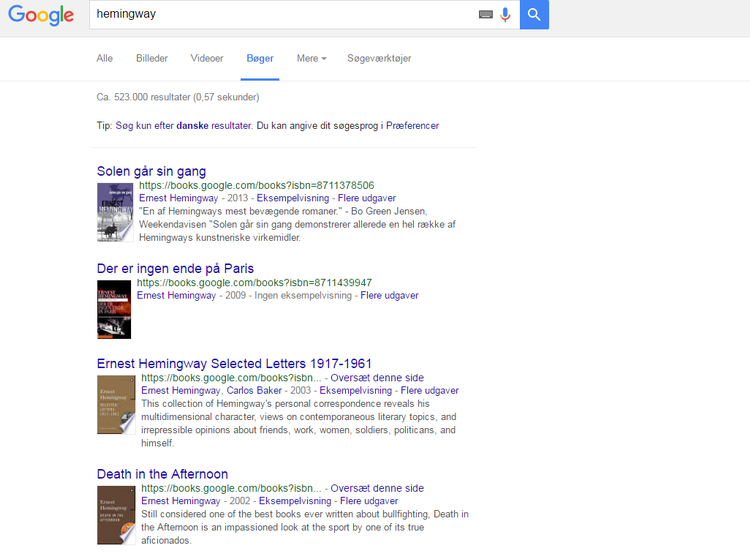Click Flere udgaver for Death in the Afternoon
This screenshot has height=556, width=750.
[369, 501]
